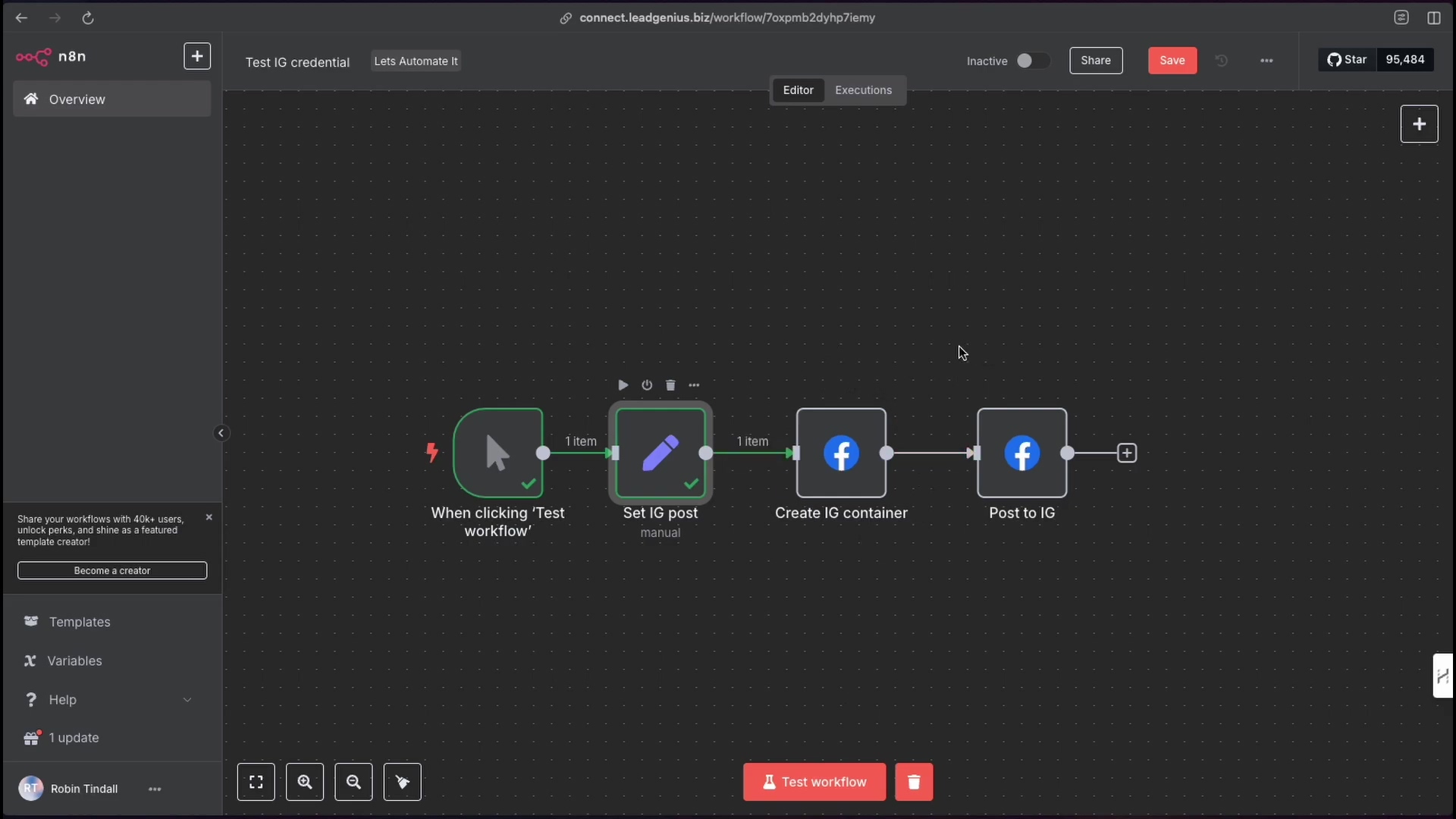The image size is (1456, 819).
Task: Click the Create IG container label
Action: pyautogui.click(x=841, y=513)
